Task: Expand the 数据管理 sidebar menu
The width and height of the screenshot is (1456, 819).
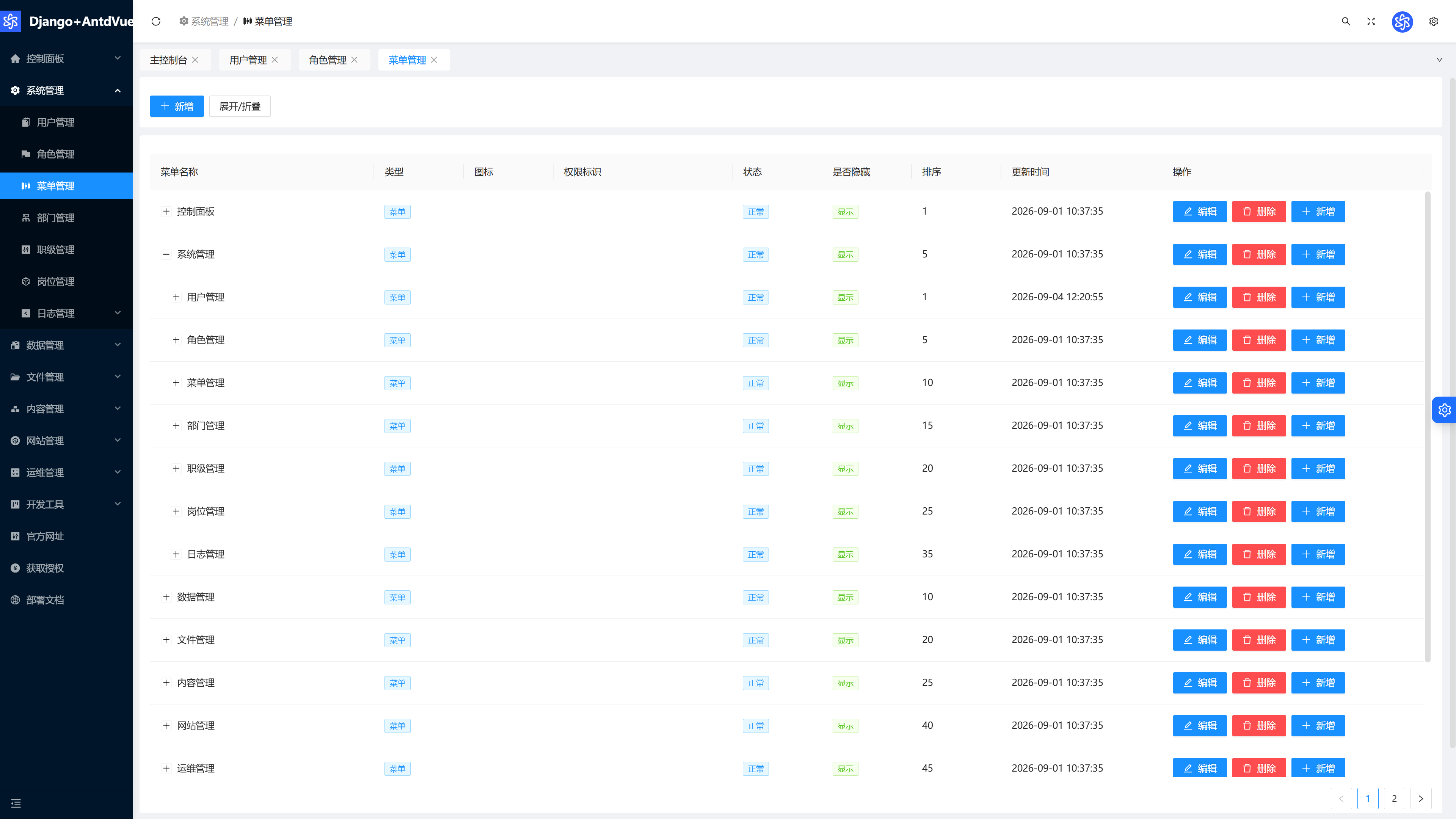Action: pyautogui.click(x=66, y=345)
